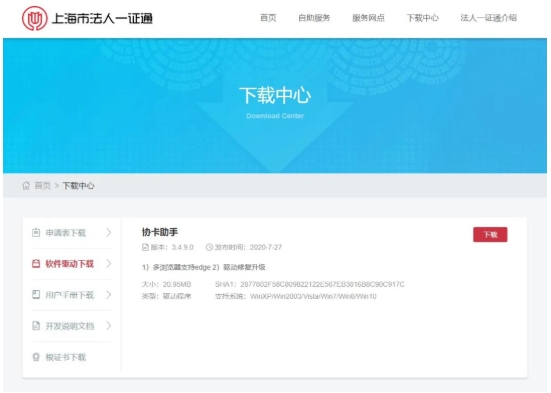Open the 自助服务 navigation menu item
This screenshot has width=551, height=393.
(314, 18)
